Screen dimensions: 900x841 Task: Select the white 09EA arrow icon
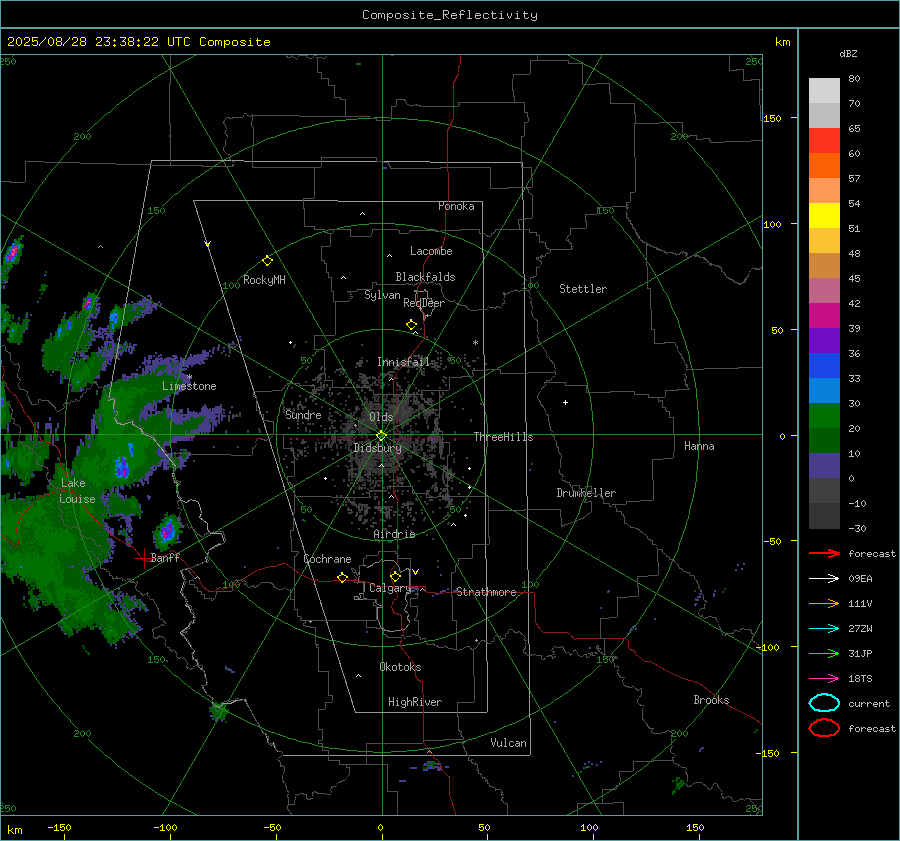pos(824,579)
